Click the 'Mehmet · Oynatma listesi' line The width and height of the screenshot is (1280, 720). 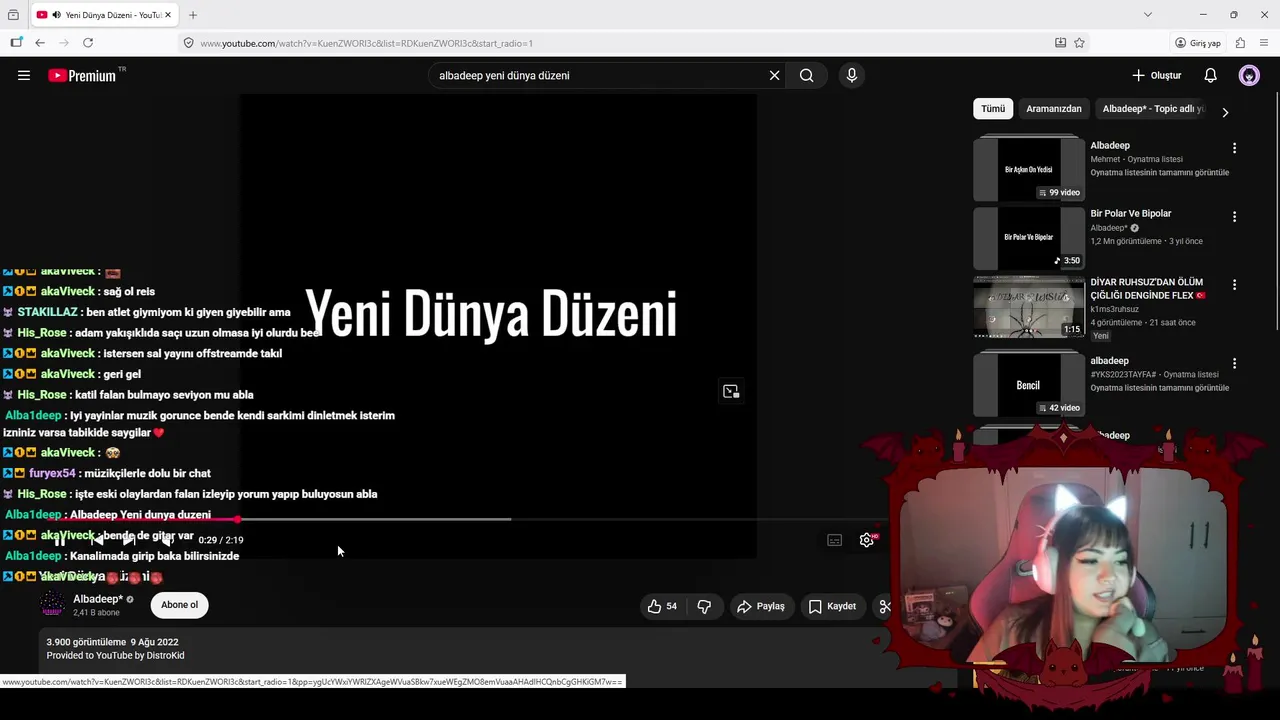1136,159
